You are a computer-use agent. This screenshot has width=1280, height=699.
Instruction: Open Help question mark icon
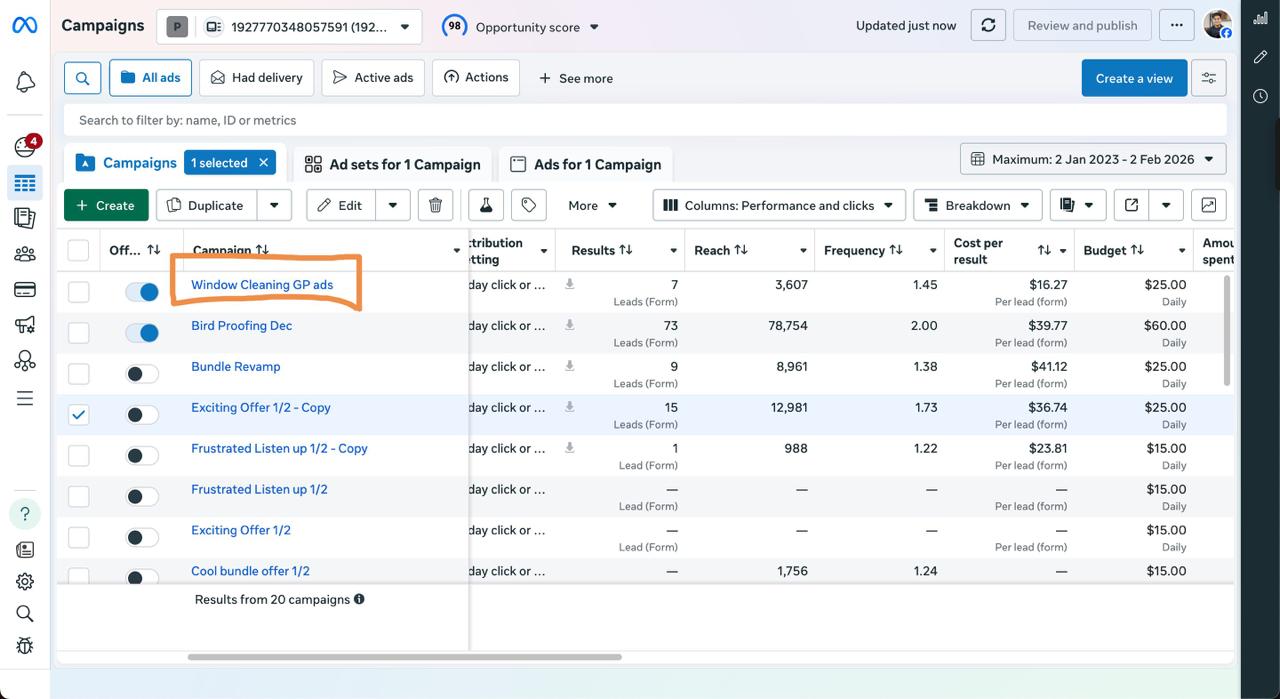[x=25, y=513]
